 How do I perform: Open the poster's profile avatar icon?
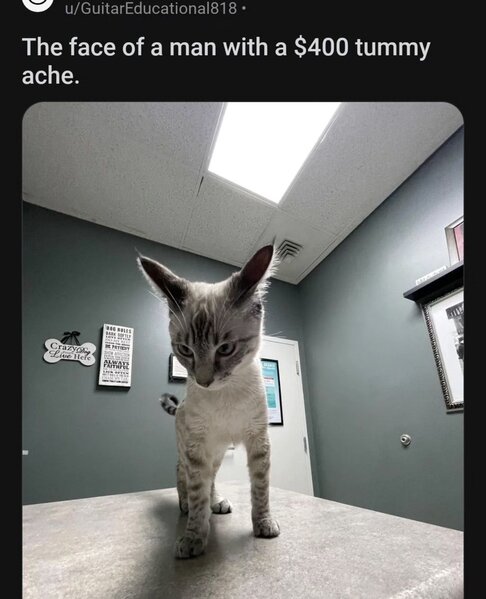coord(37,4)
